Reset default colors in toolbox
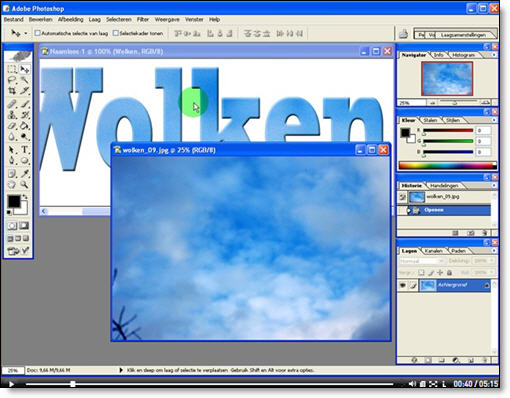 (x=9, y=212)
